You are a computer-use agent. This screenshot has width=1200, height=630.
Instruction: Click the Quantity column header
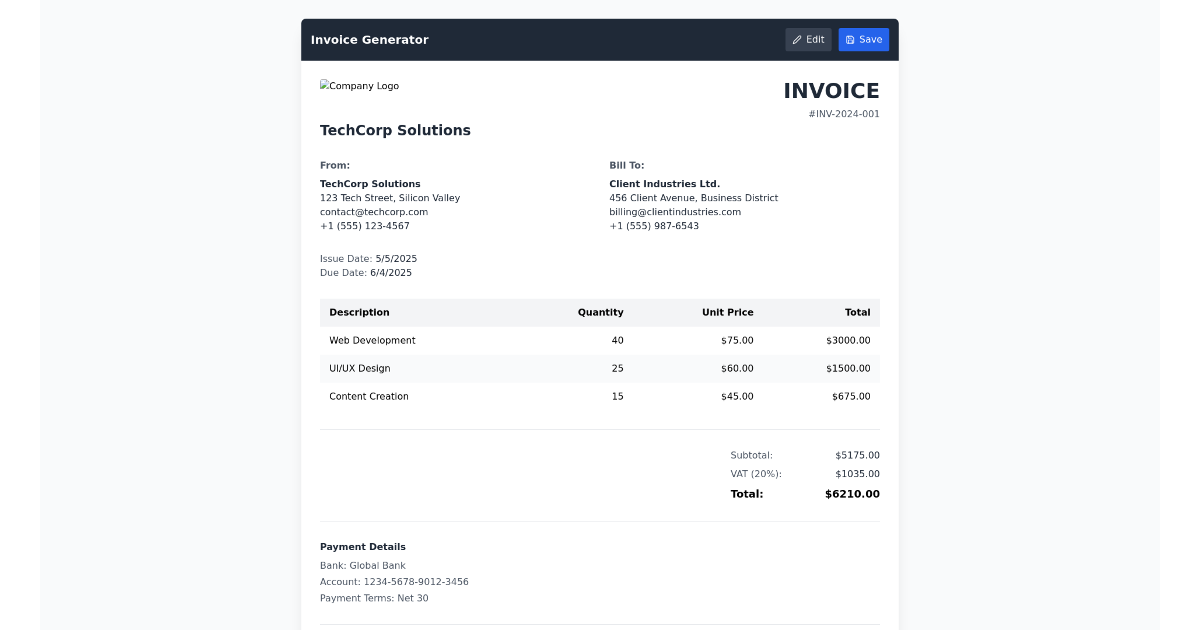coord(600,312)
